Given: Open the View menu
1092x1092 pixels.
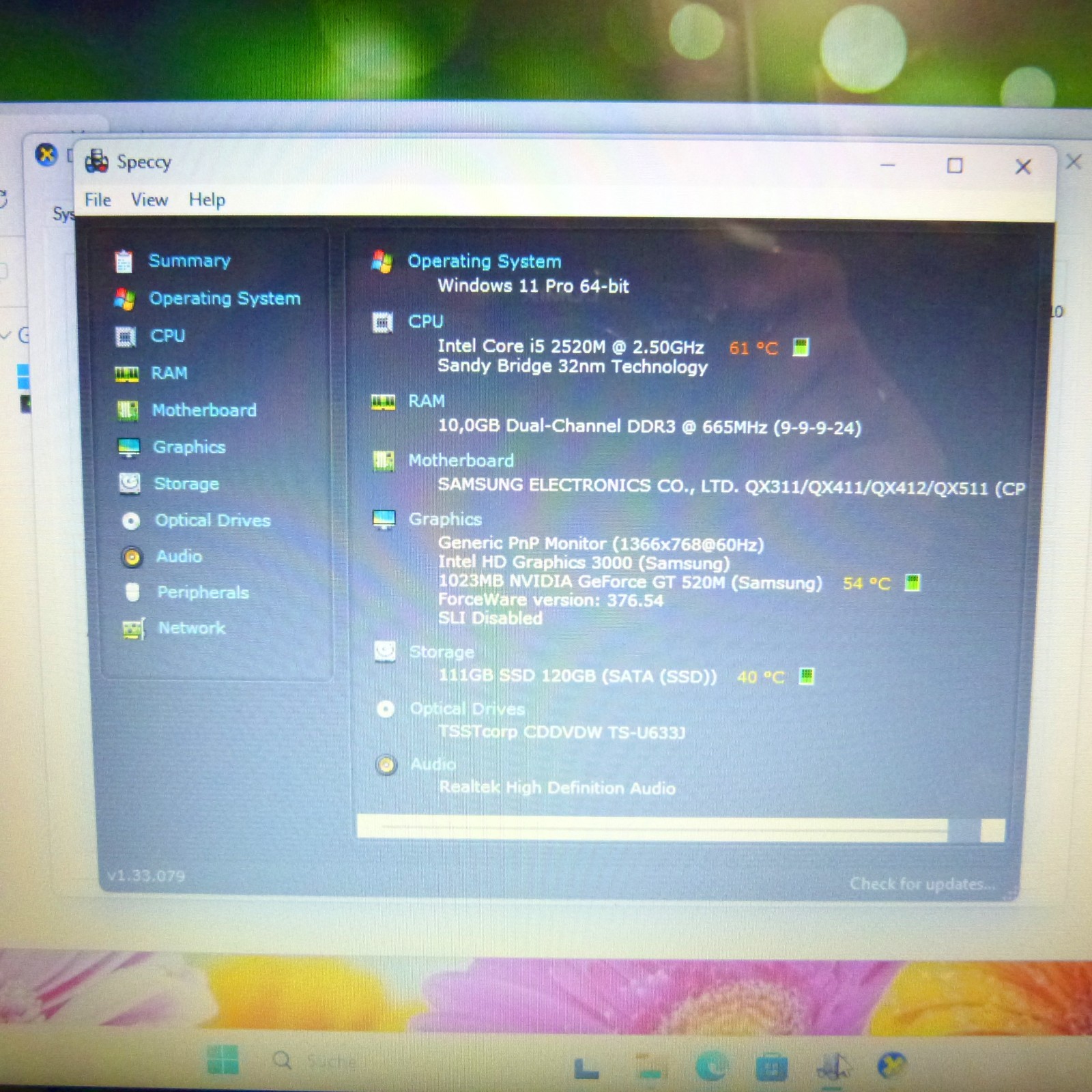Looking at the screenshot, I should [149, 199].
